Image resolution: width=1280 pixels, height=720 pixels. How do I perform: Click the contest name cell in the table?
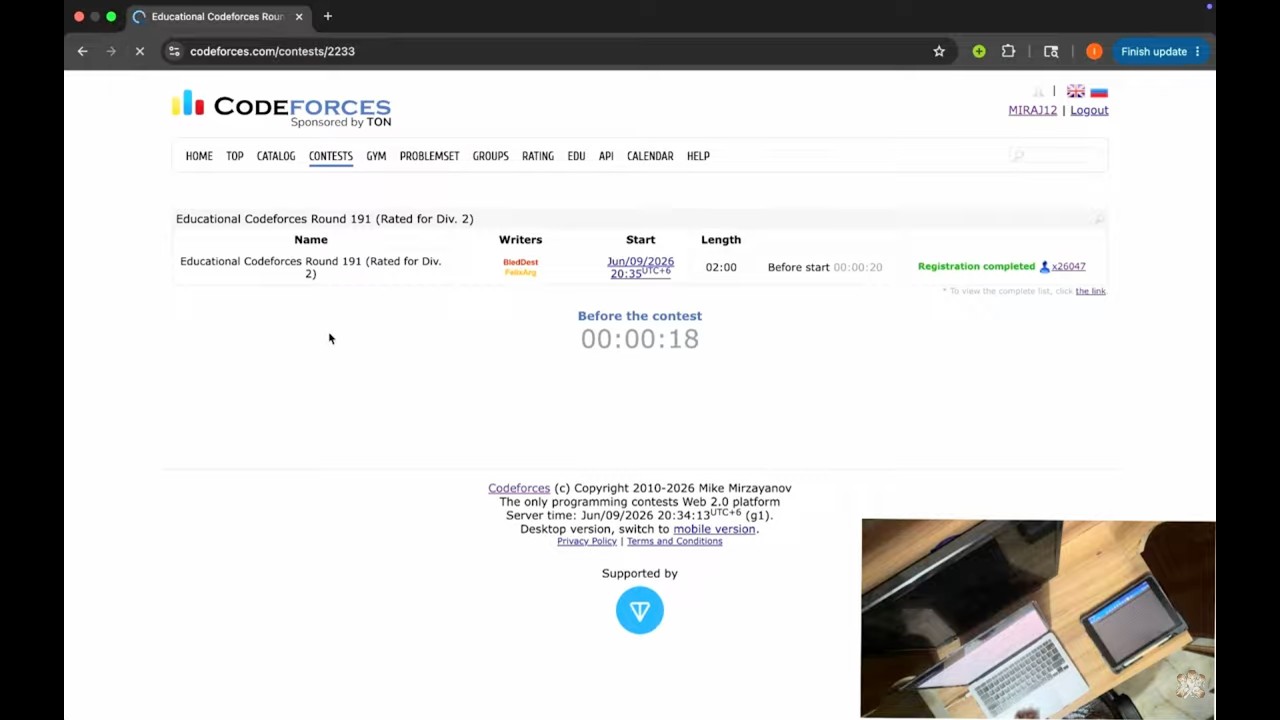[x=311, y=267]
